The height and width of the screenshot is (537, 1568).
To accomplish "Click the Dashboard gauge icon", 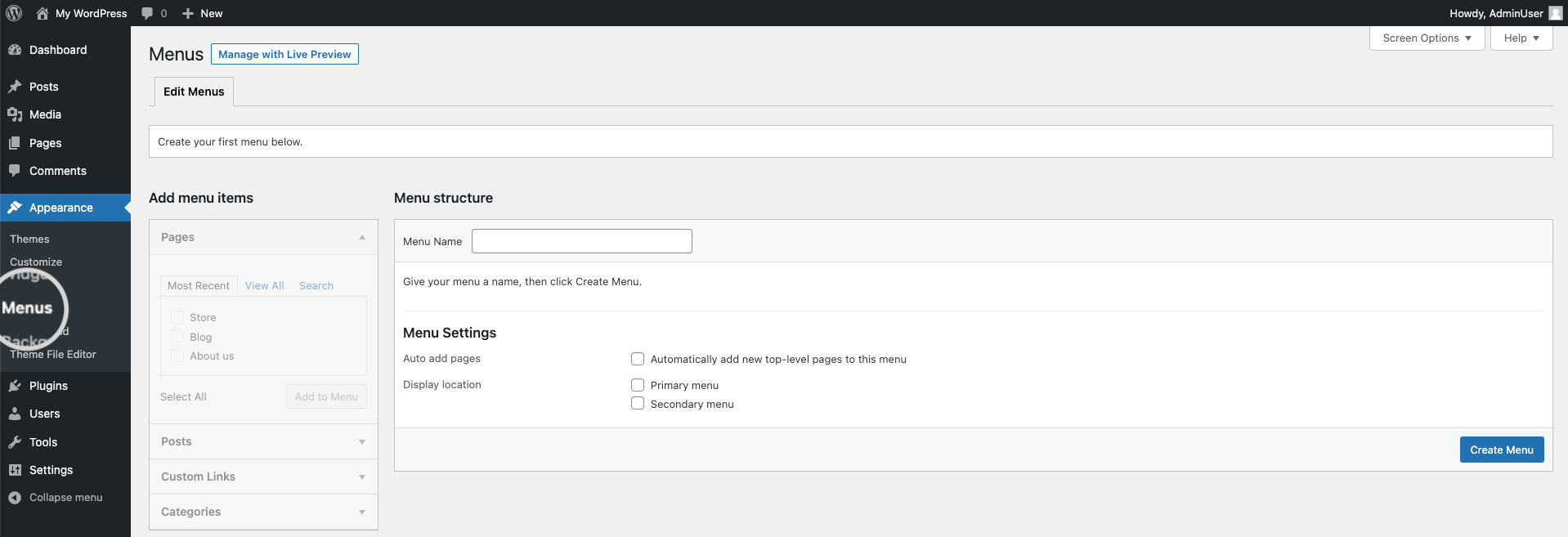I will click(x=15, y=50).
